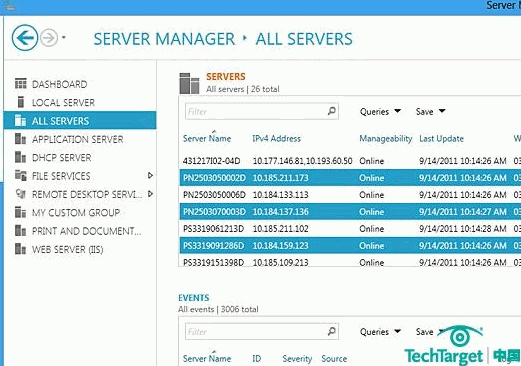Expand the File Services submenu arrow
Image resolution: width=521 pixels, height=366 pixels.
click(x=150, y=175)
